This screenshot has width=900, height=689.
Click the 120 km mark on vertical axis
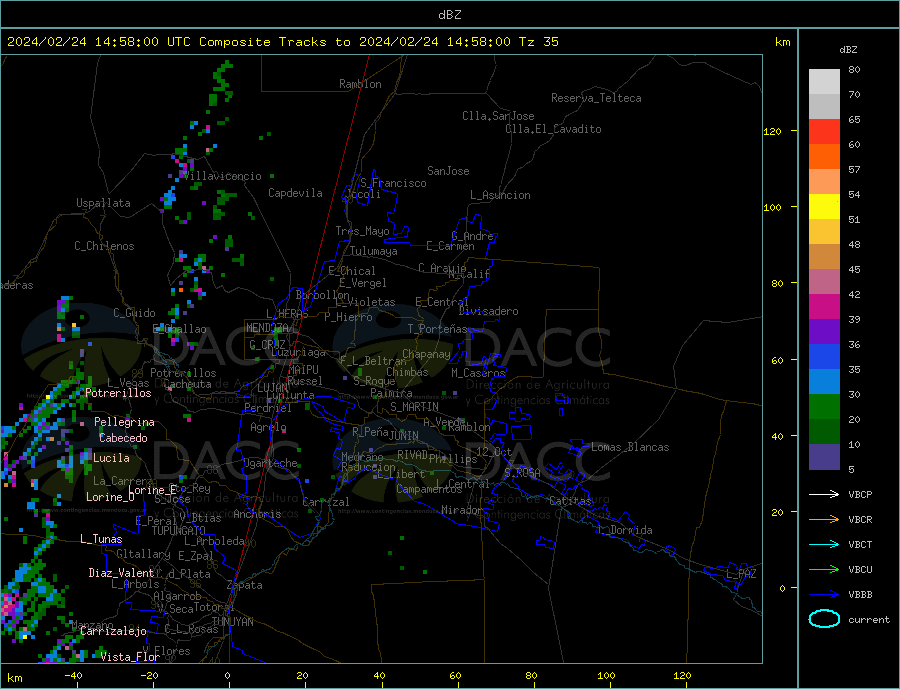point(773,131)
